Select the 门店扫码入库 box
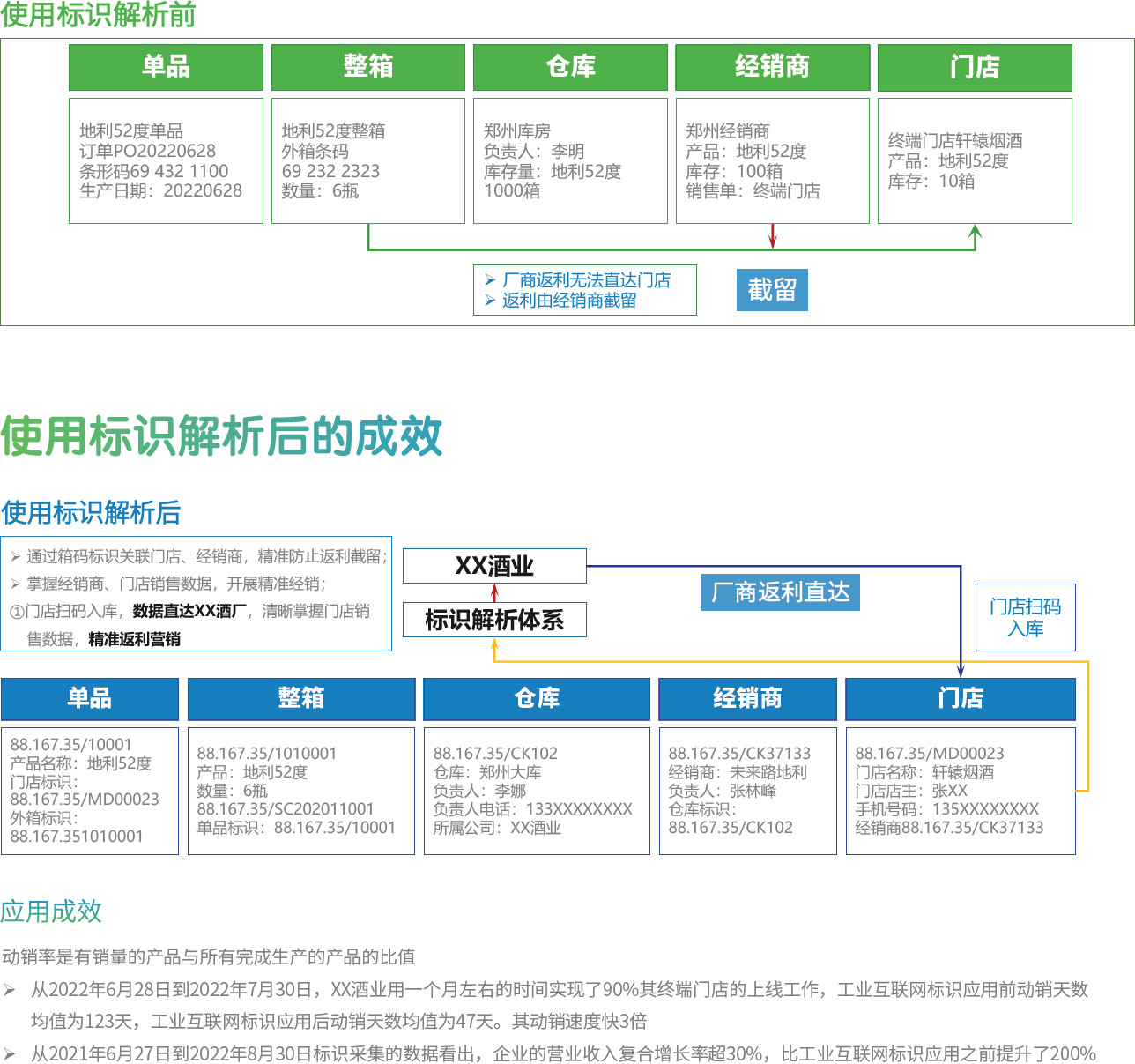The width and height of the screenshot is (1135, 1064). [x=1025, y=617]
